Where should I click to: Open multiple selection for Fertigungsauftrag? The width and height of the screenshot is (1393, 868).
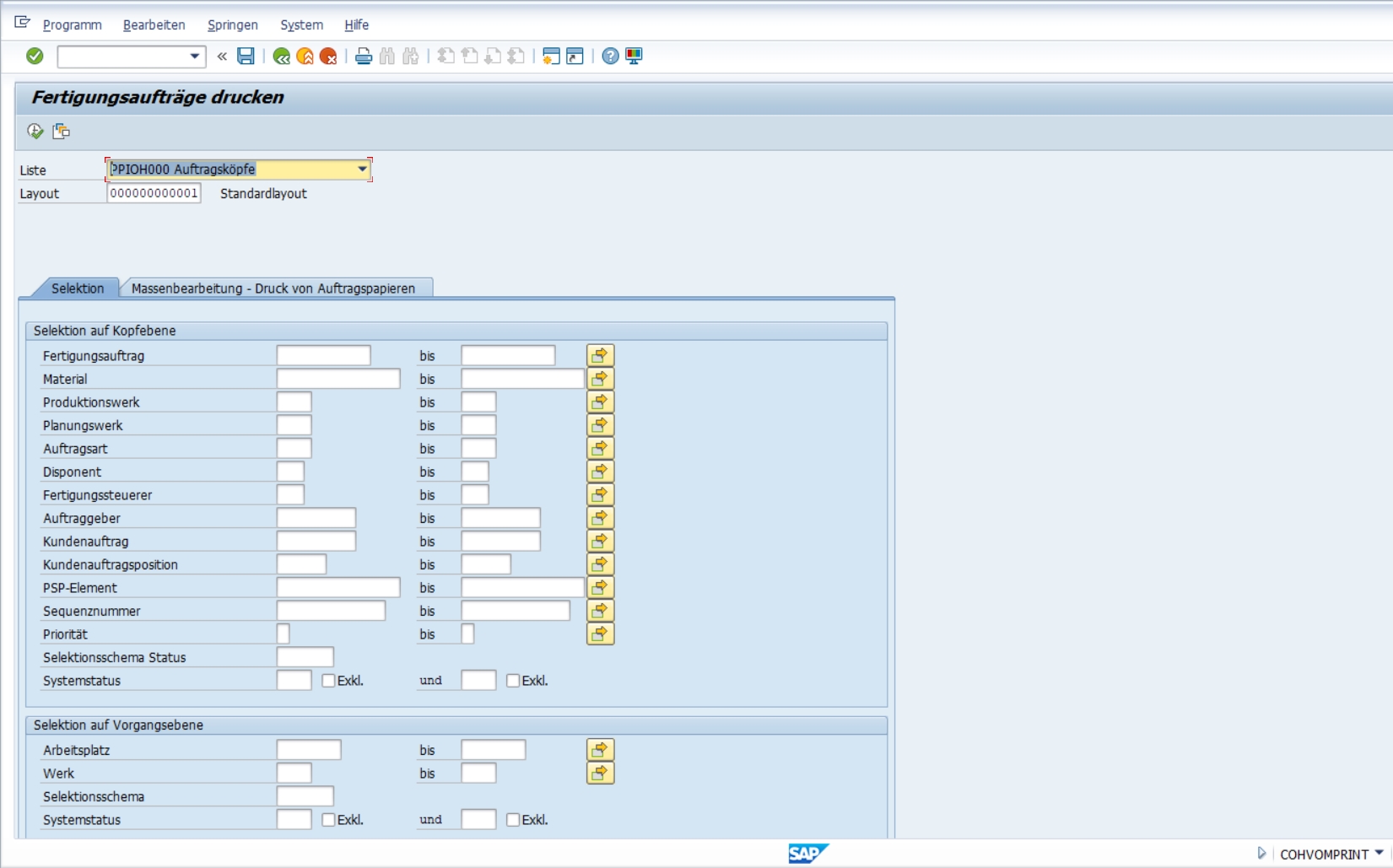[600, 355]
